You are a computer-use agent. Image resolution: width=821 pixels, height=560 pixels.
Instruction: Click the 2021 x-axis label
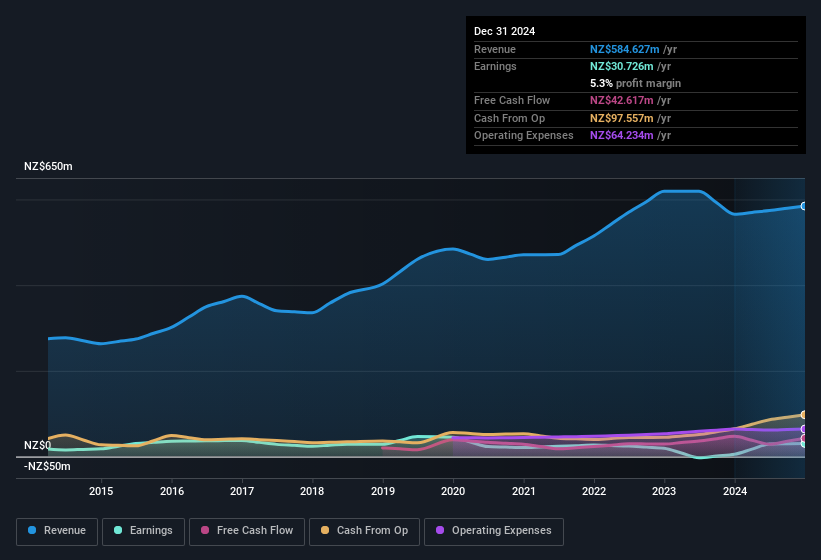[524, 491]
